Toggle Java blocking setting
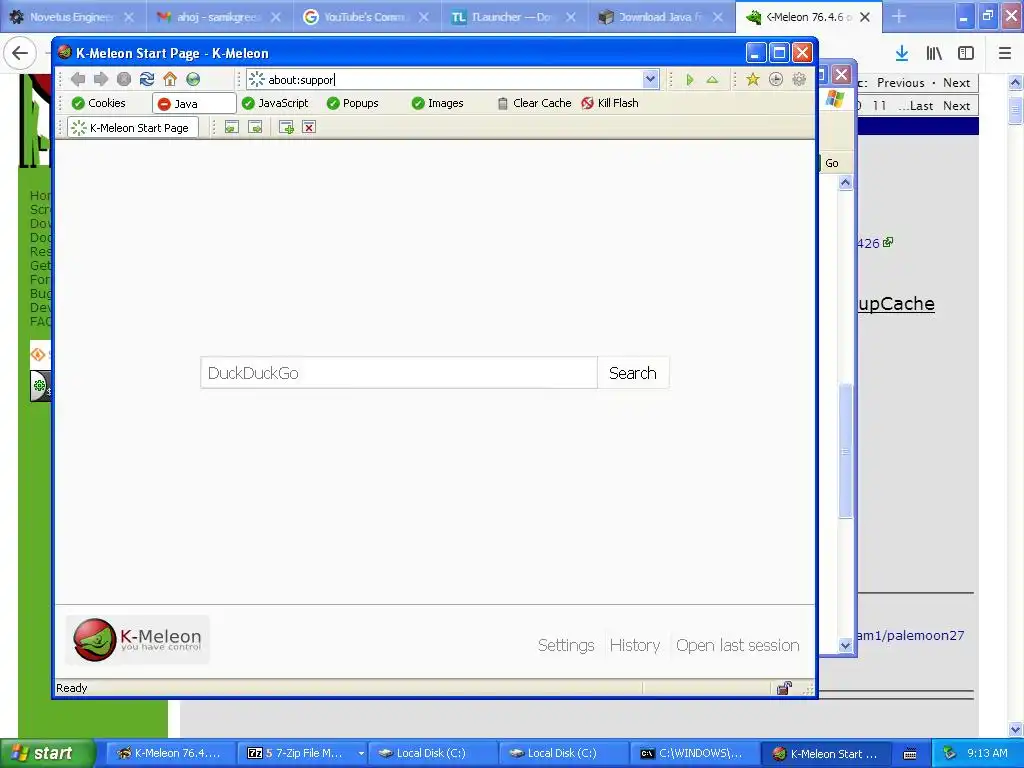This screenshot has height=768, width=1024. 194,103
